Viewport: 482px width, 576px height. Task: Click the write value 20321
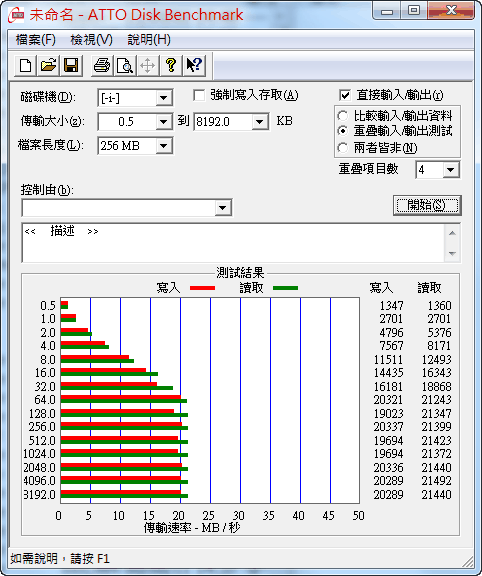(x=389, y=400)
